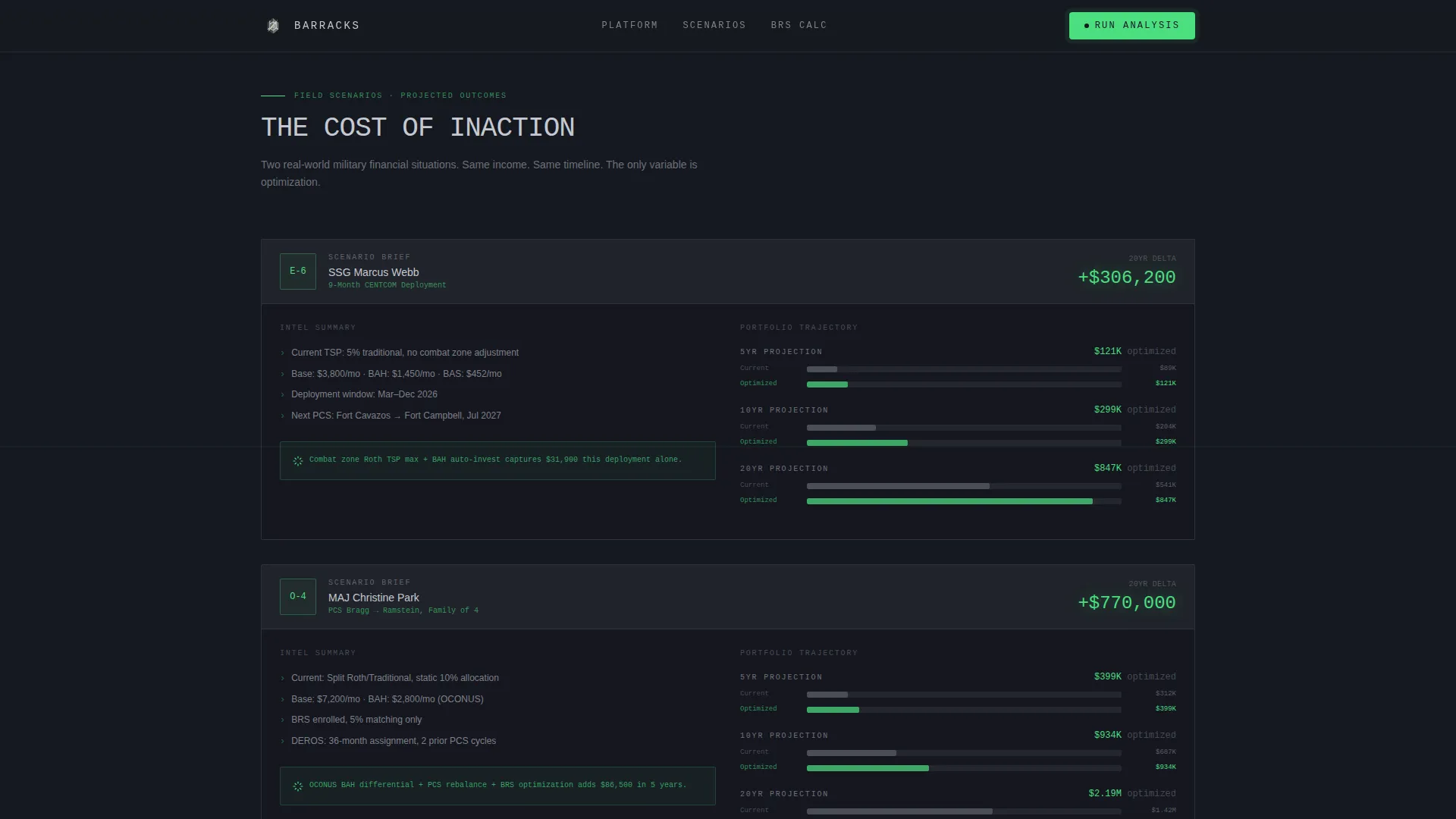Click 'Current: Split Roth/Traditional' bullet
This screenshot has height=819, width=1456.
(x=394, y=678)
